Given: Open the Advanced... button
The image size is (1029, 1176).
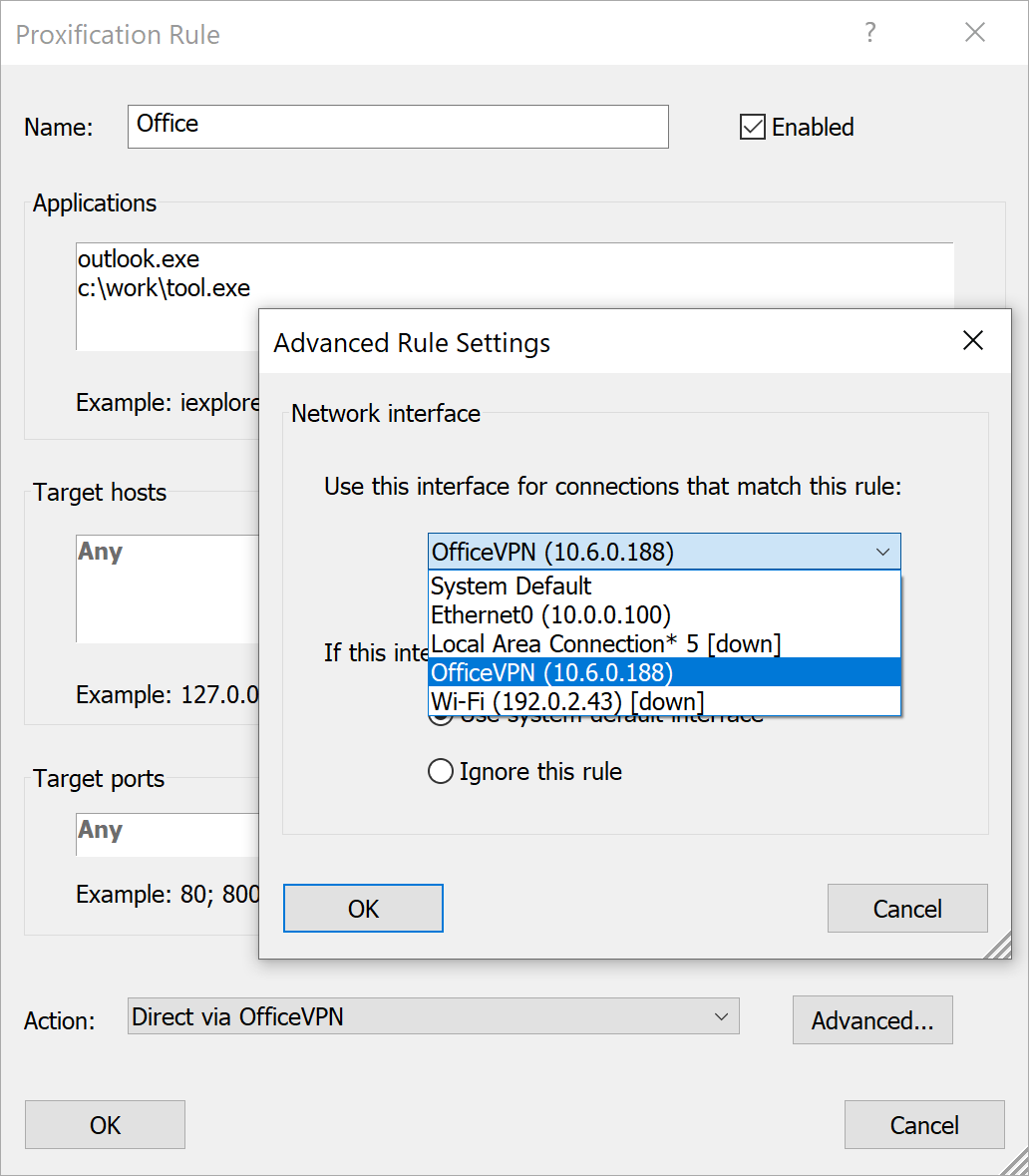Looking at the screenshot, I should (871, 1020).
